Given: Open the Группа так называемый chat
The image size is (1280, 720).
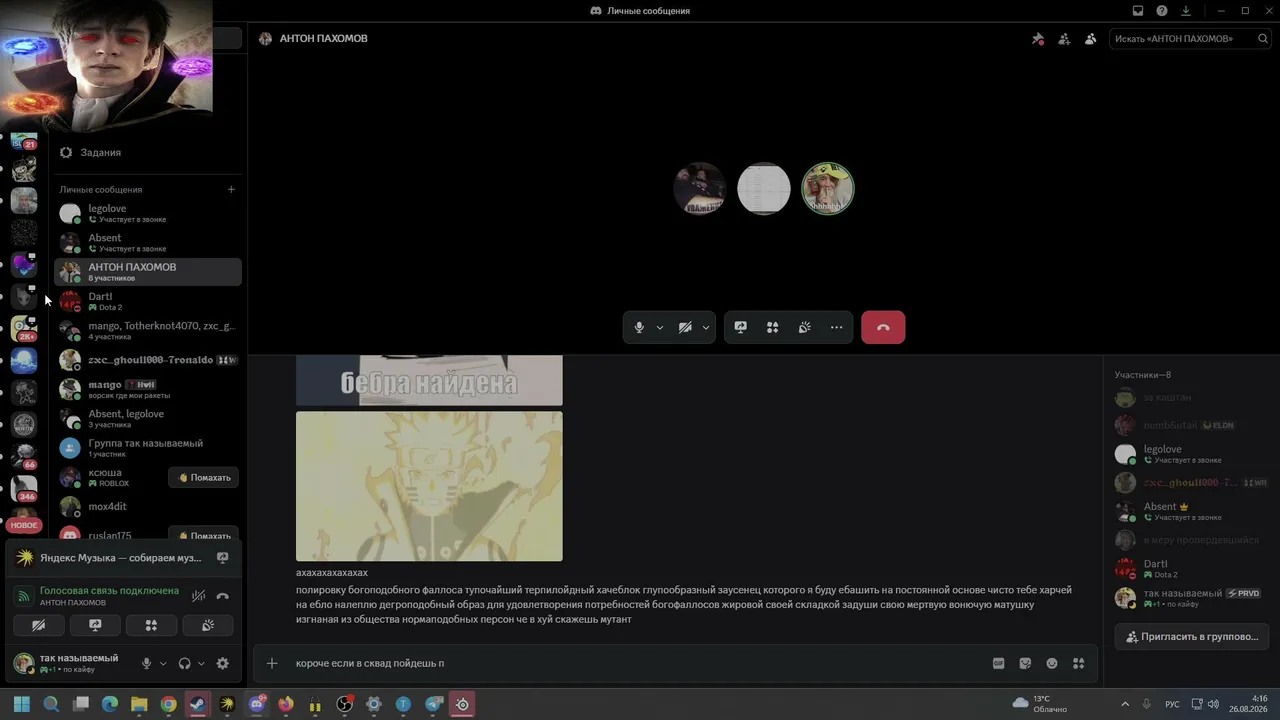Looking at the screenshot, I should tap(148, 447).
